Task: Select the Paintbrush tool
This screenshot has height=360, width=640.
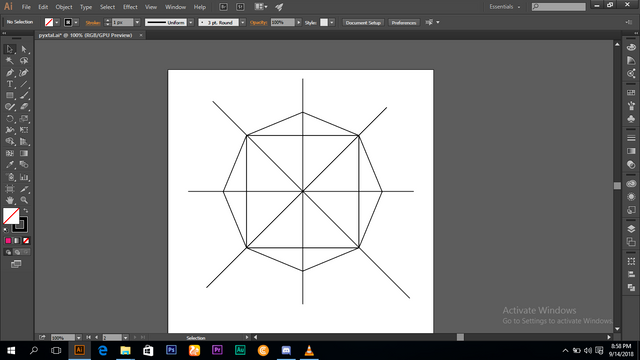Action: tap(24, 96)
